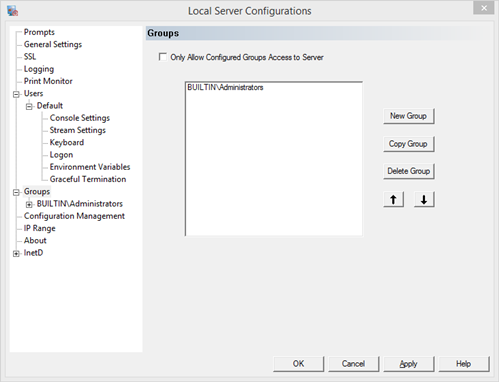Click the Delete Group button
This screenshot has height=382, width=499.
pos(409,171)
